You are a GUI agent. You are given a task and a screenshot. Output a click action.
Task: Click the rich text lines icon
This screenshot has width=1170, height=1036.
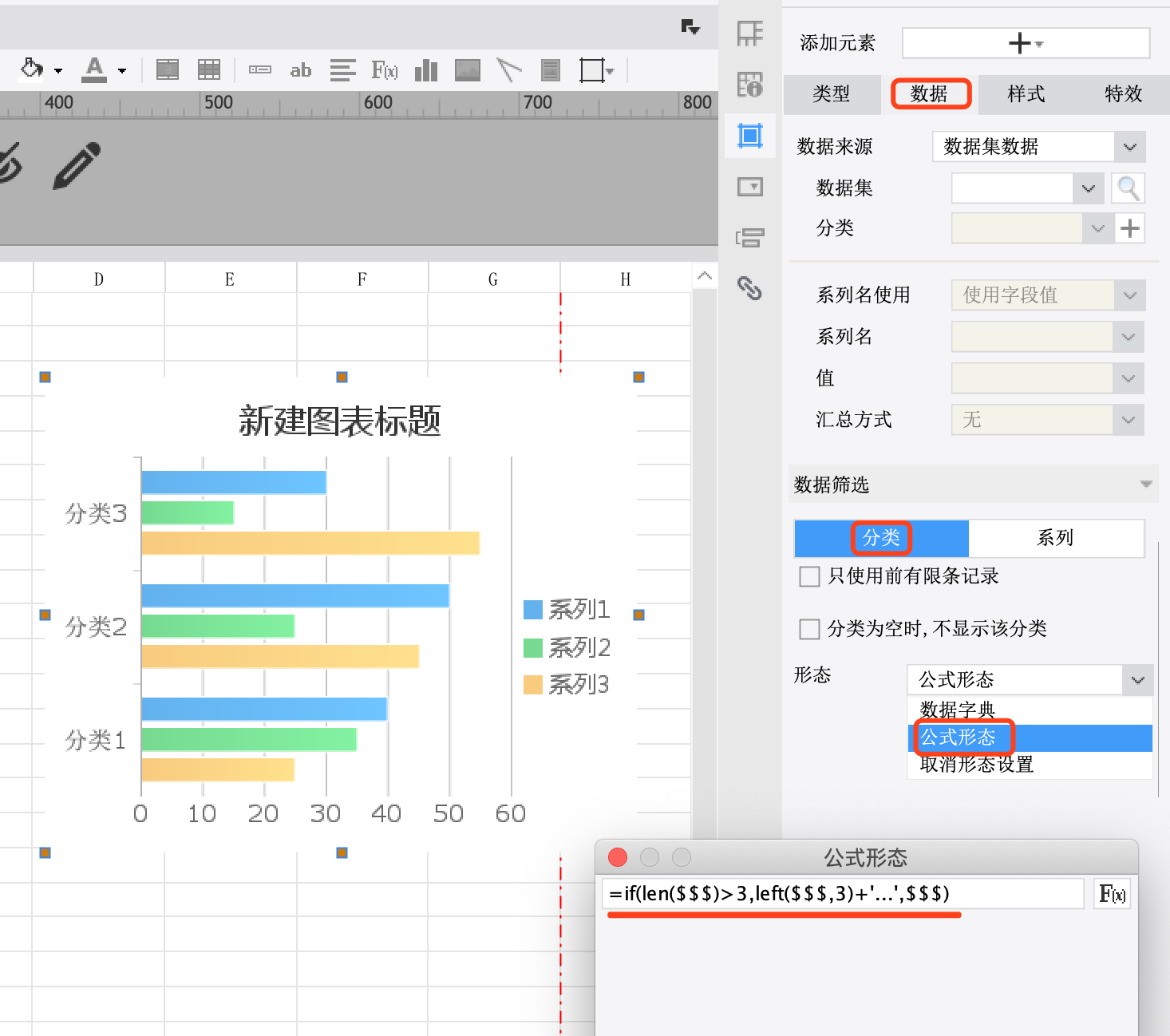coord(343,70)
